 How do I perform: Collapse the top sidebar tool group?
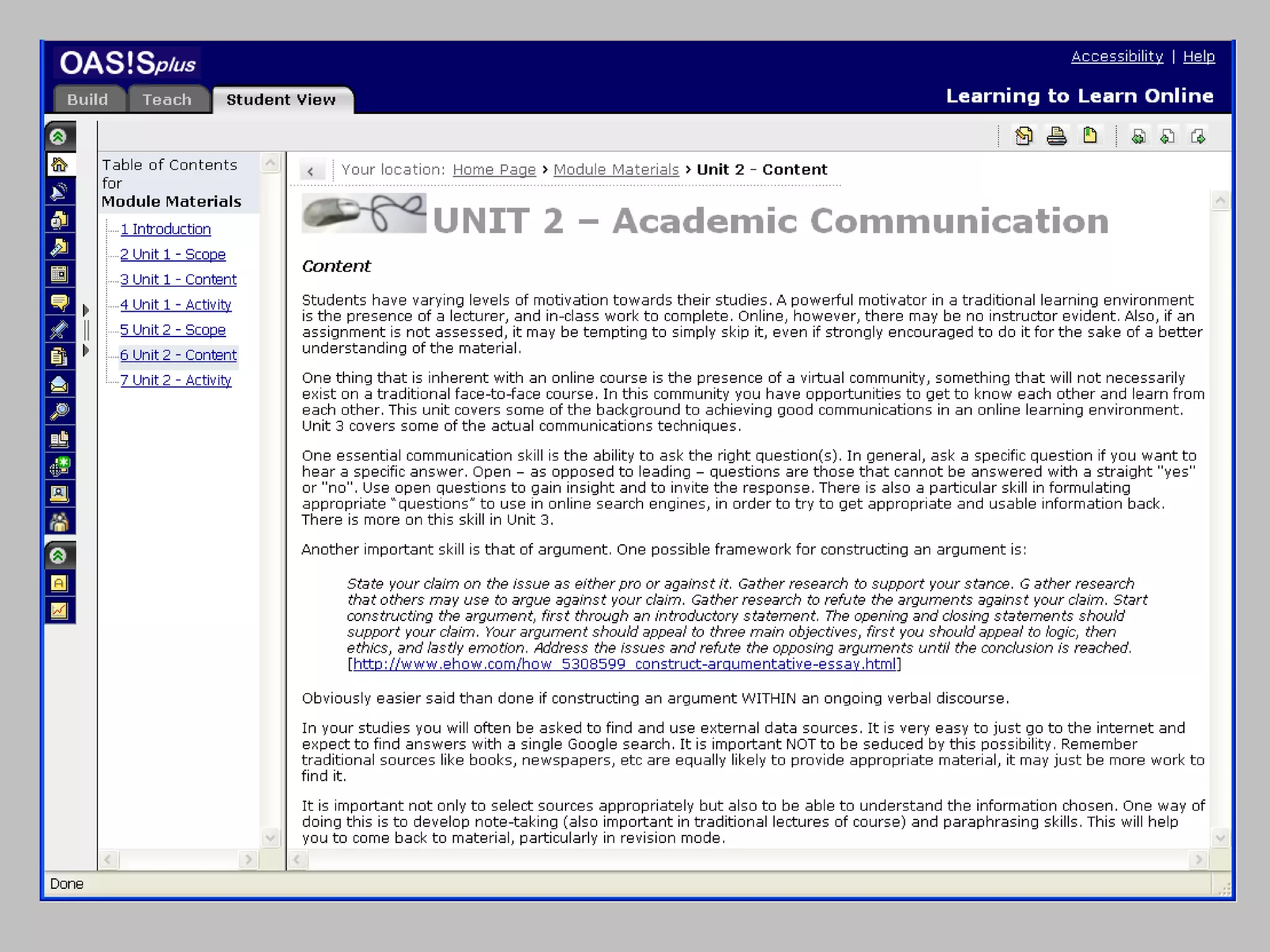click(x=58, y=136)
